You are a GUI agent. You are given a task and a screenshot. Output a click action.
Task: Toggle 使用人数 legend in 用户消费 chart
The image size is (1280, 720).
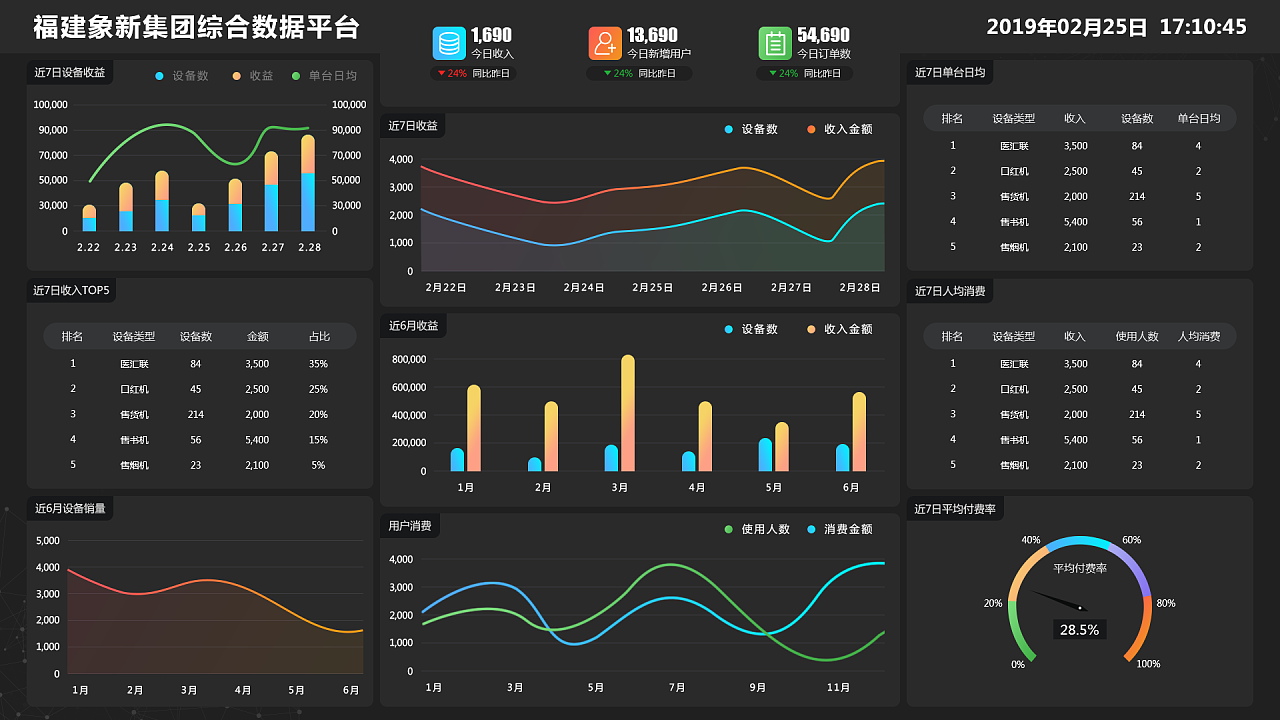pos(757,529)
